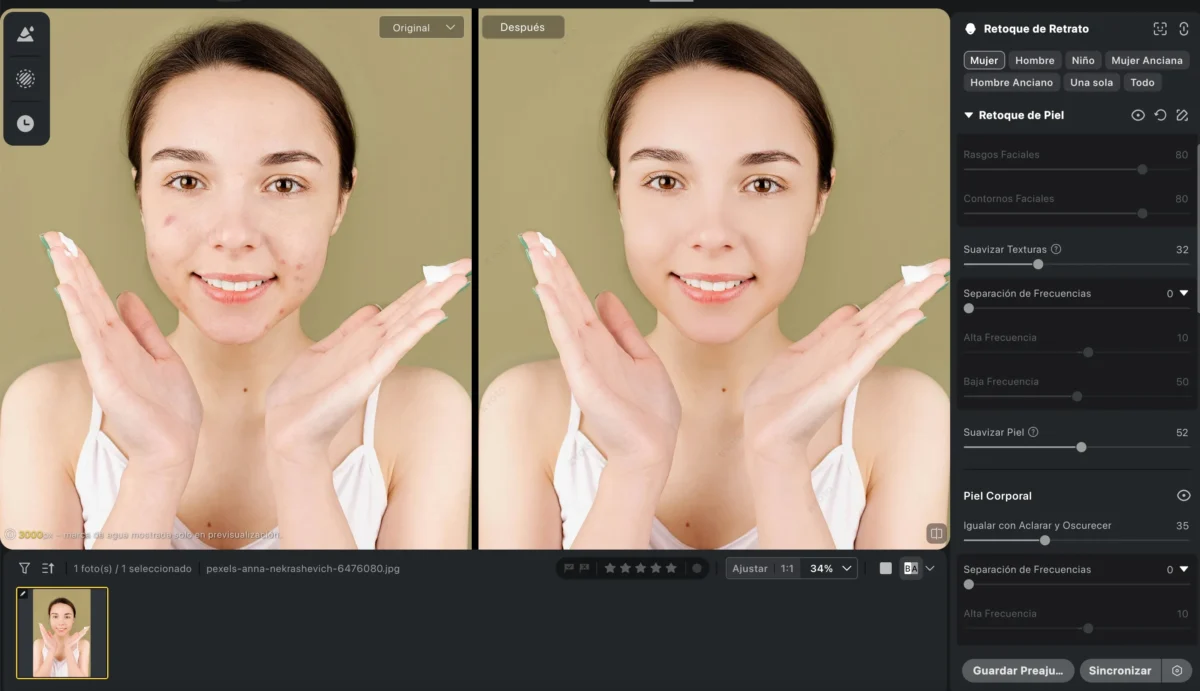Open the history clock icon
The width and height of the screenshot is (1200, 691).
pos(26,123)
